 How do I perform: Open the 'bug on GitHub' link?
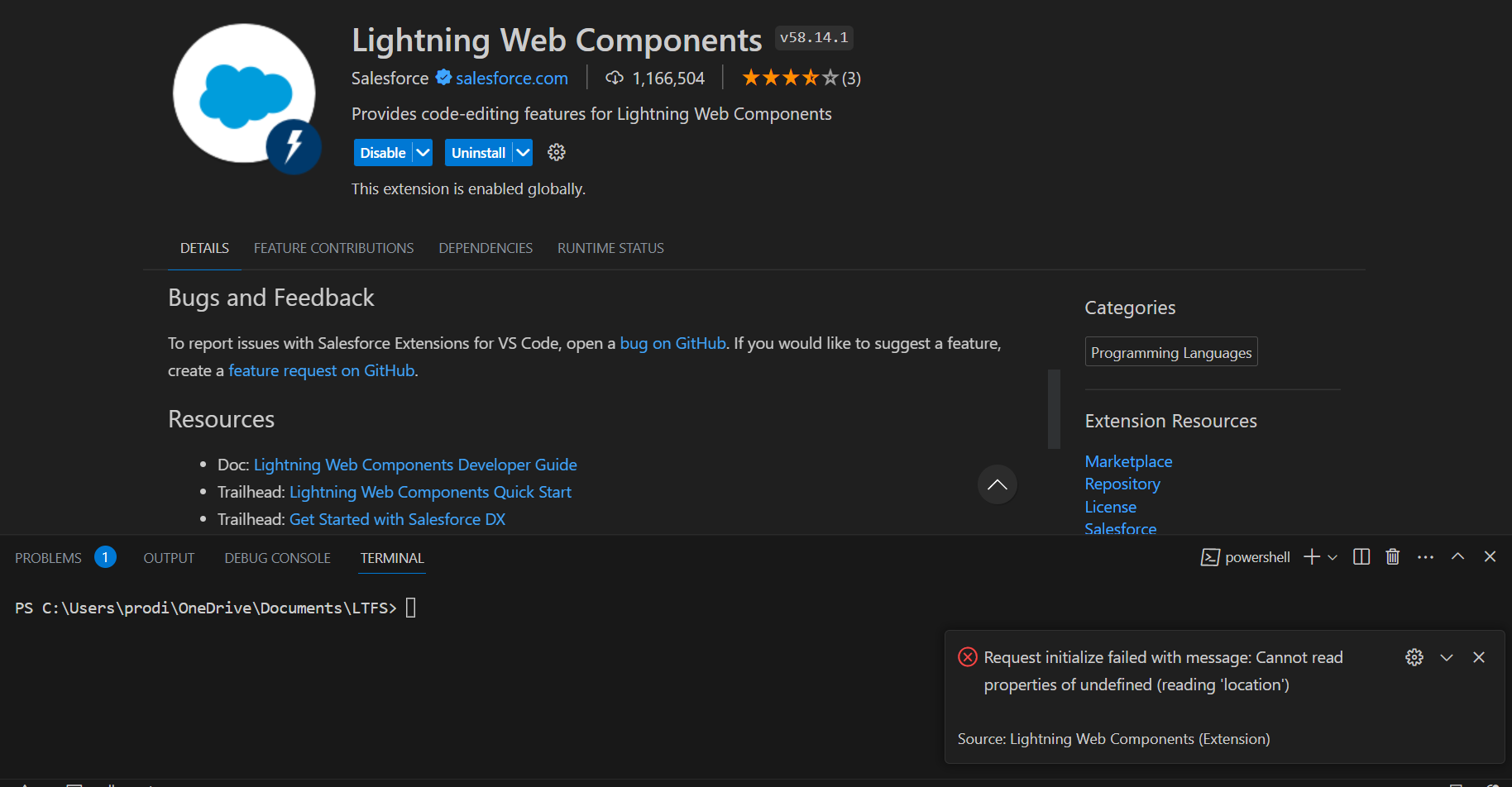pos(672,342)
